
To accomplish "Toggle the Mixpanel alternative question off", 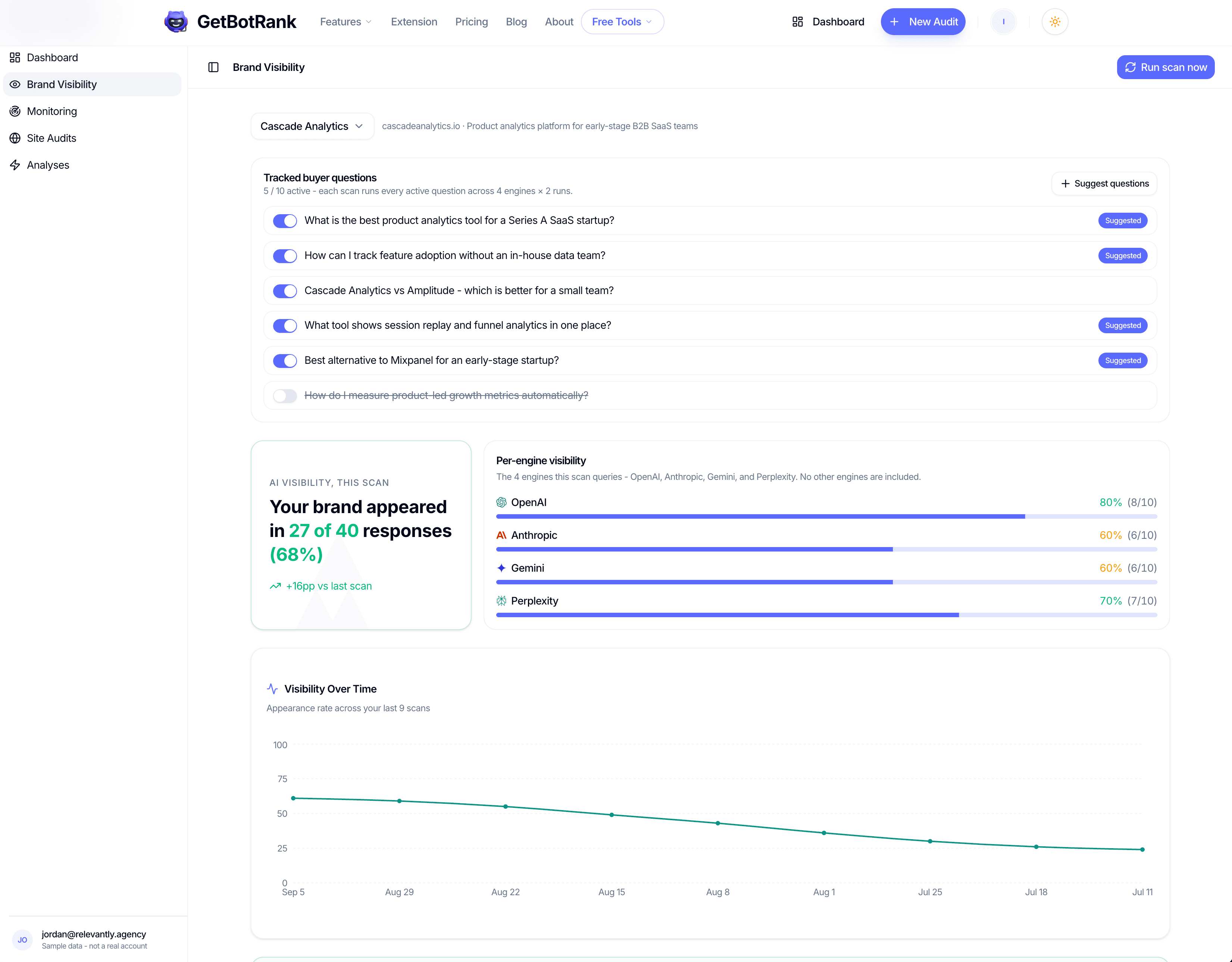I will tap(285, 360).
